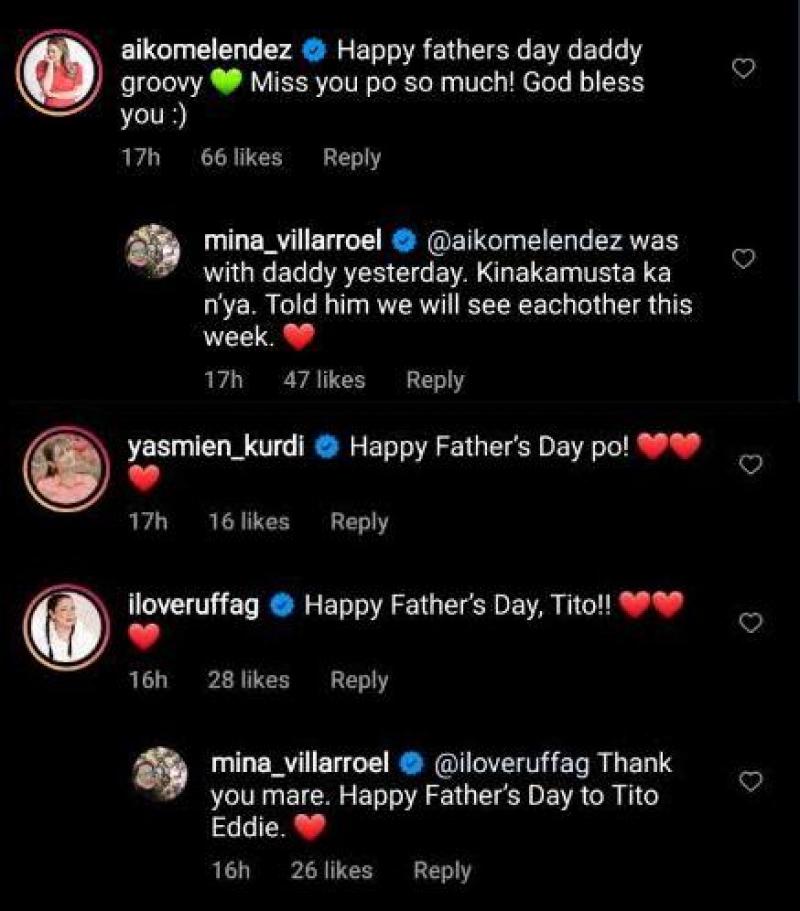Viewport: 800px width, 911px height.
Task: View the 28 likes on iloveruffag's comment
Action: (248, 680)
